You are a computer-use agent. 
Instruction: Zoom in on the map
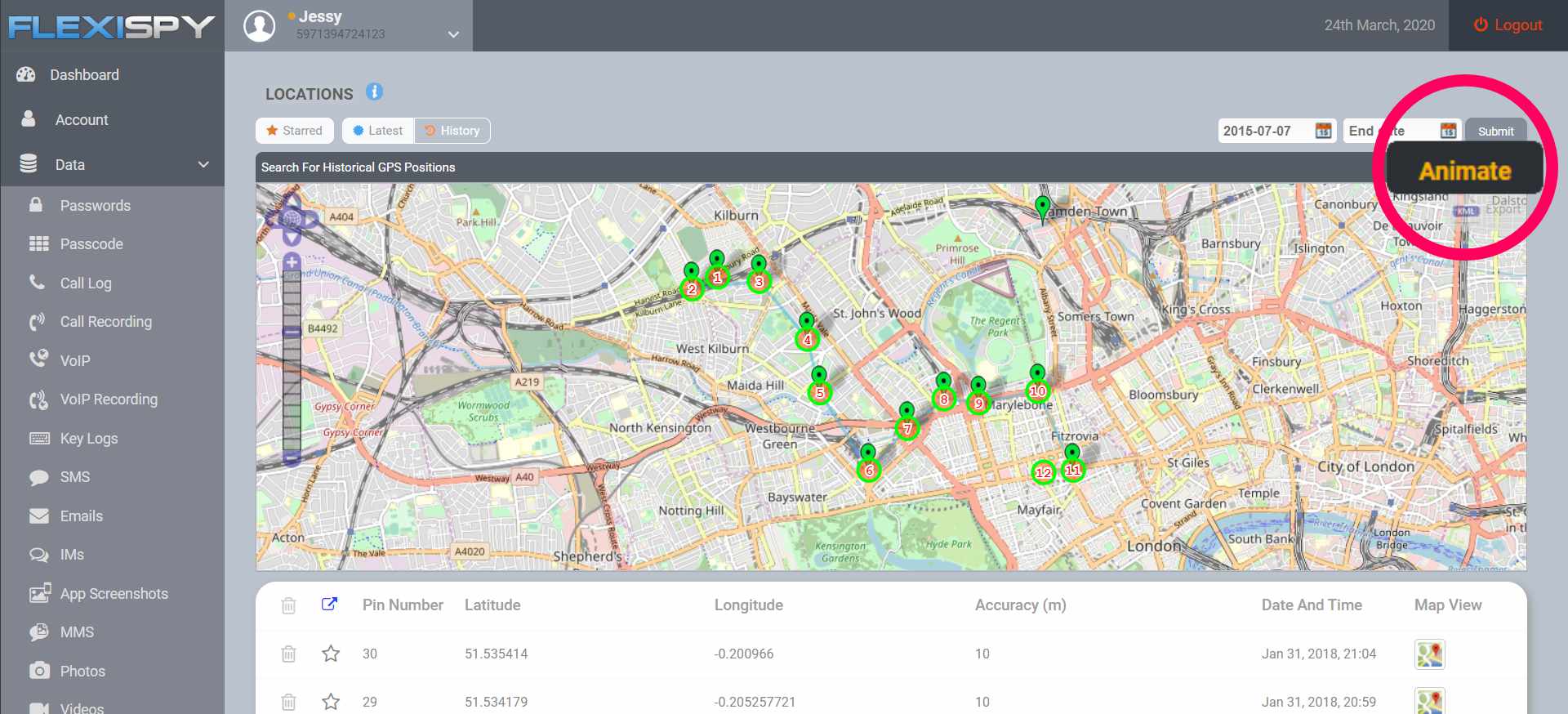click(x=292, y=261)
